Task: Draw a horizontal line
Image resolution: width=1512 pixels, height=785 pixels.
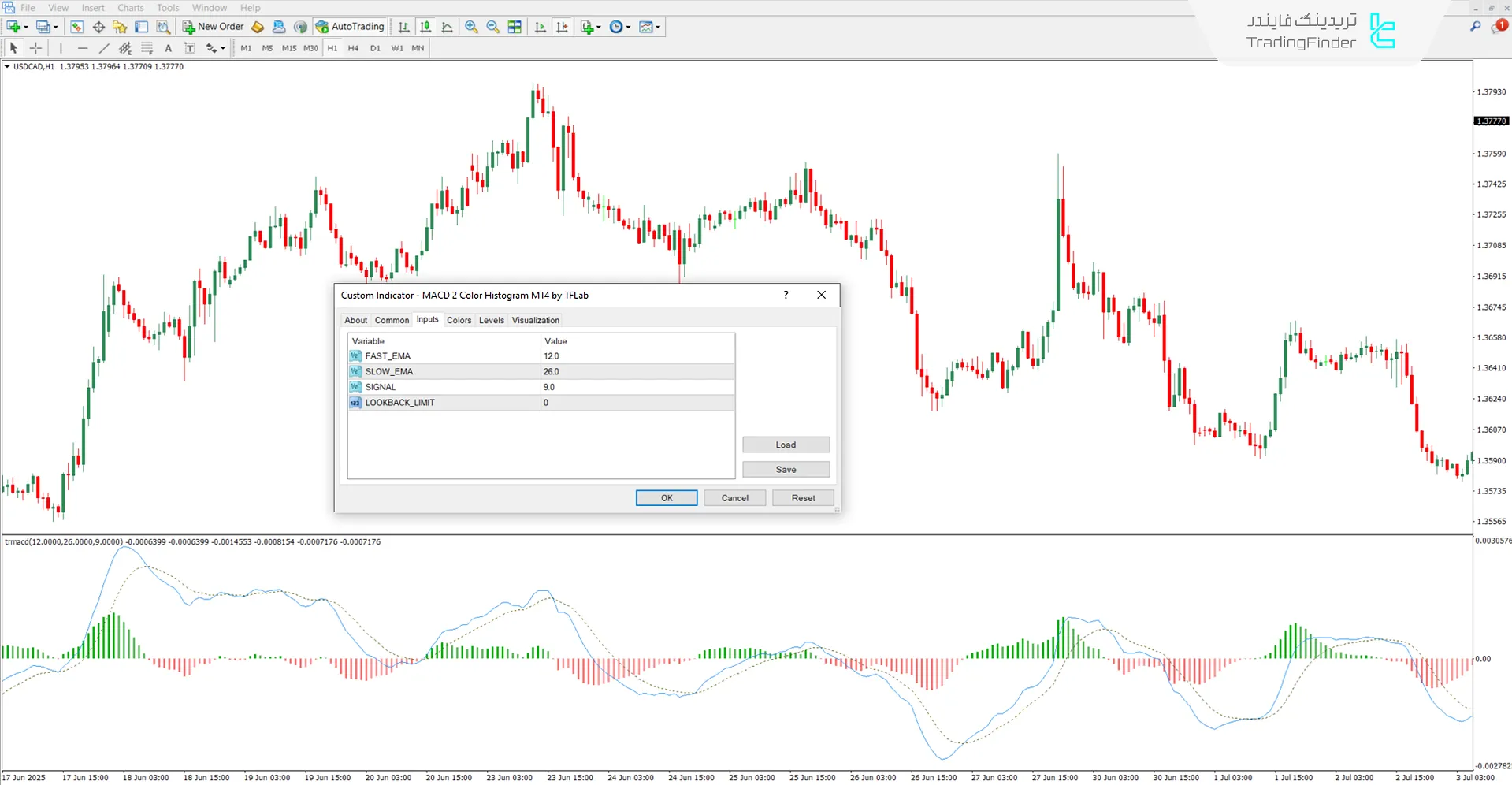Action: (x=83, y=48)
